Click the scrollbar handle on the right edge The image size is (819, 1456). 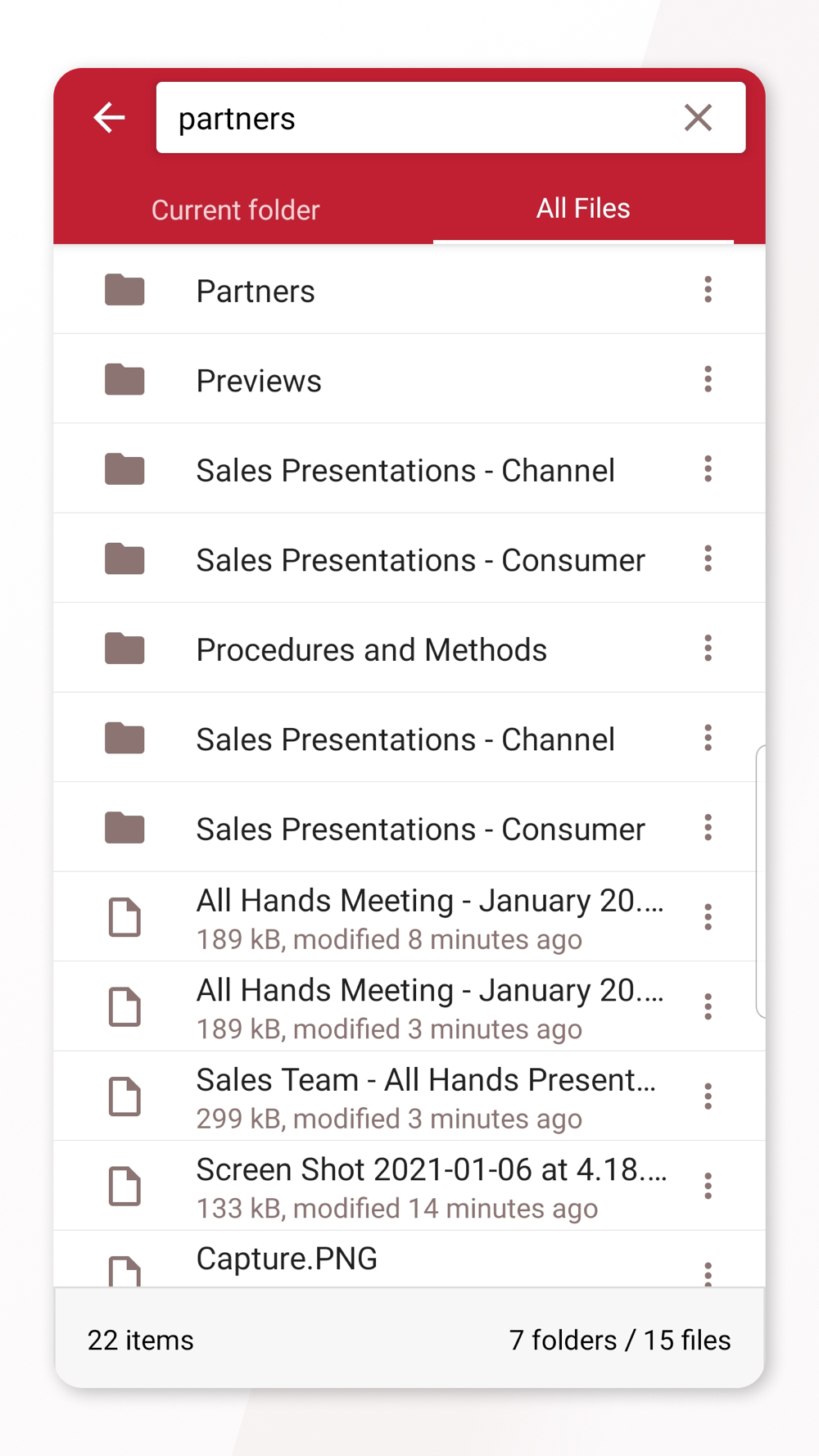tap(761, 881)
